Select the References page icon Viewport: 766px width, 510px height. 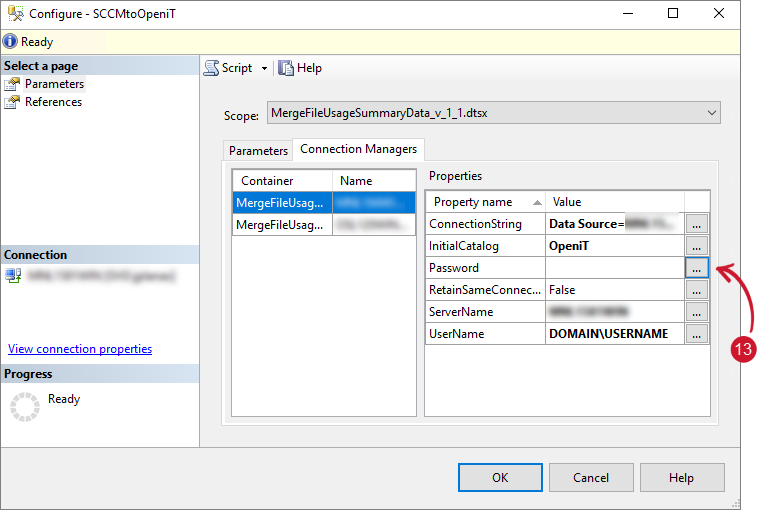12,102
